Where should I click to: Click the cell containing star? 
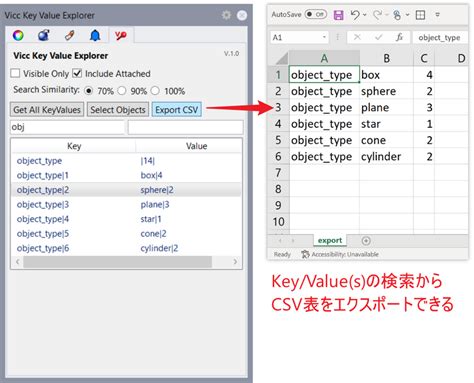386,124
